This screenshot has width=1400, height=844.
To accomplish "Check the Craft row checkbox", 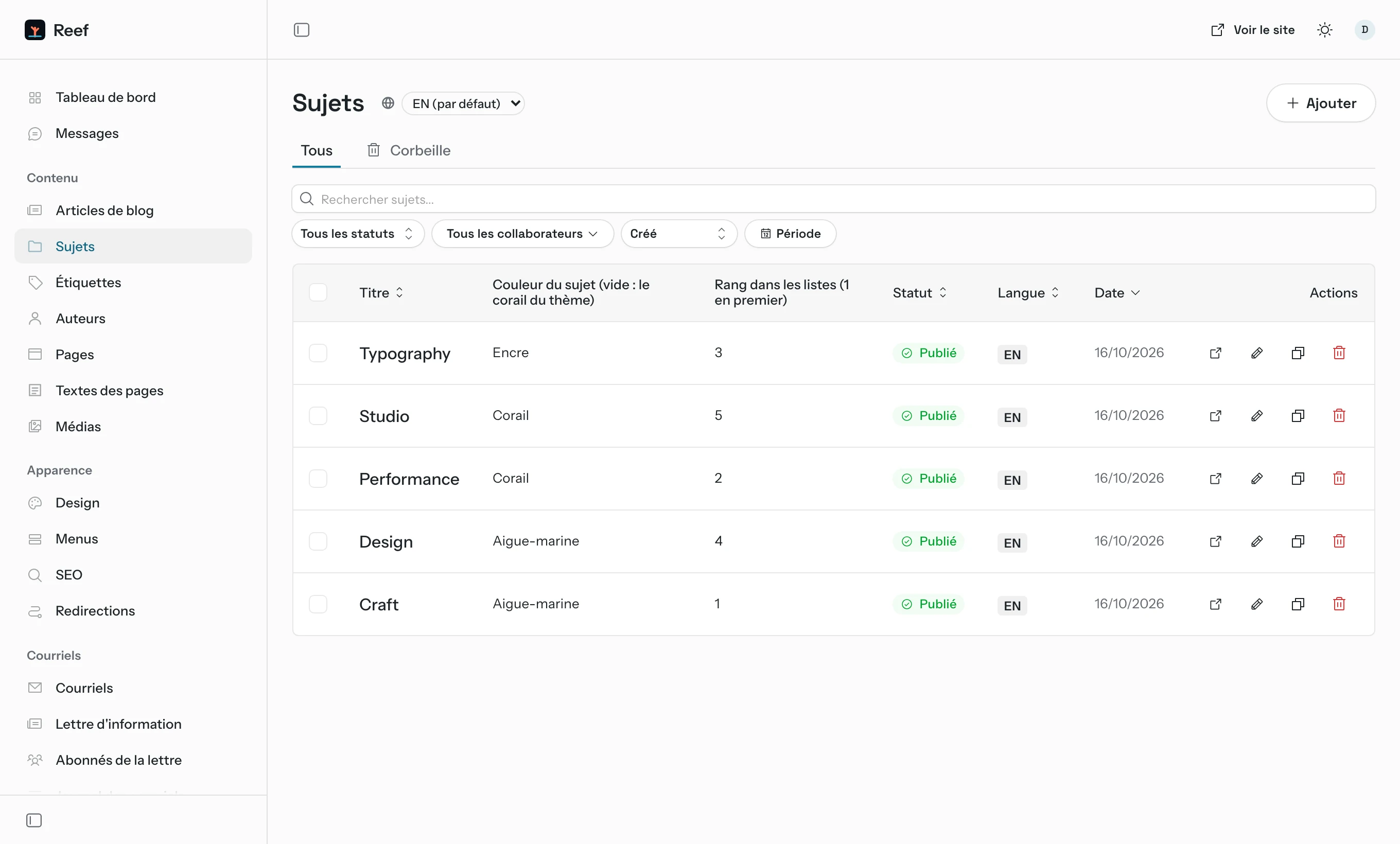I will [x=318, y=604].
